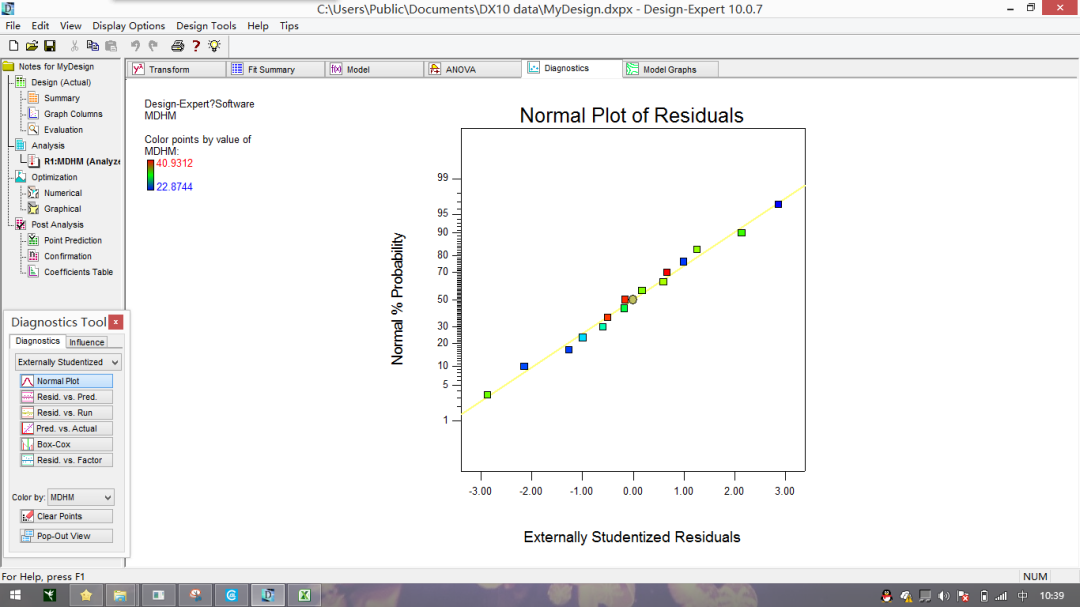1080x607 pixels.
Task: Open the Fit Summary tab
Action: tap(276, 70)
